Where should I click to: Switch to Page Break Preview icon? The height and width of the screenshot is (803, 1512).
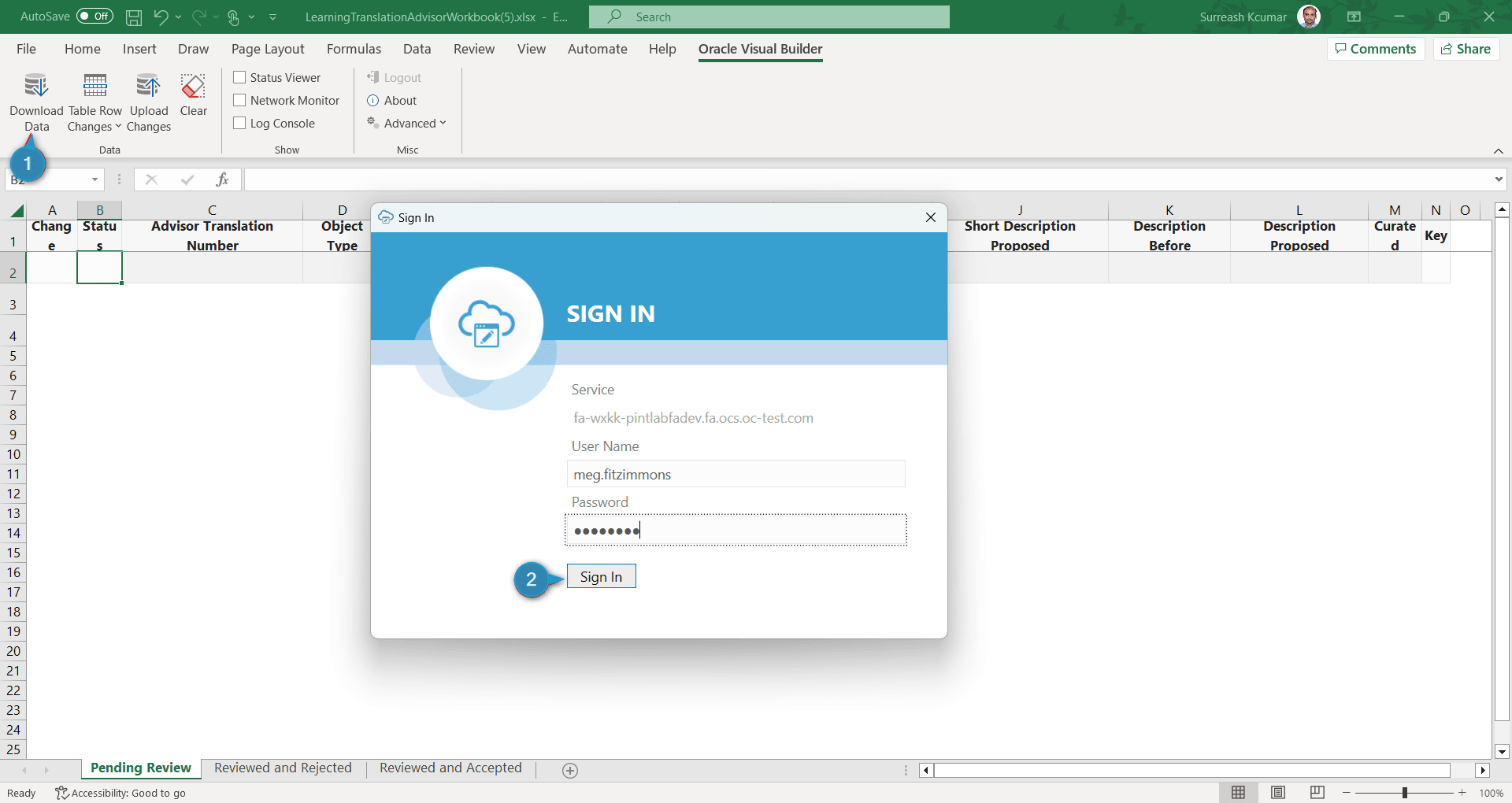(x=1317, y=793)
